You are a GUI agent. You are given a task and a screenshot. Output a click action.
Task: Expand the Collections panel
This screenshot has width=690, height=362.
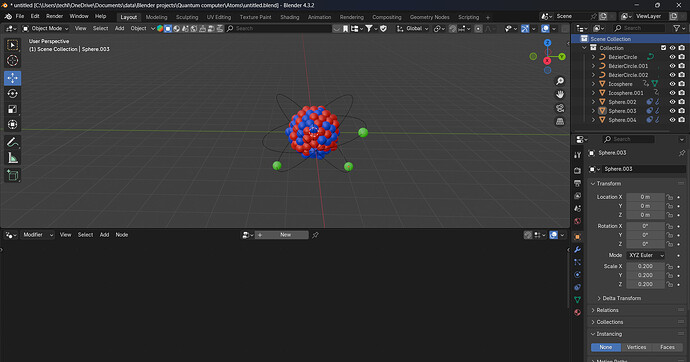(609, 322)
